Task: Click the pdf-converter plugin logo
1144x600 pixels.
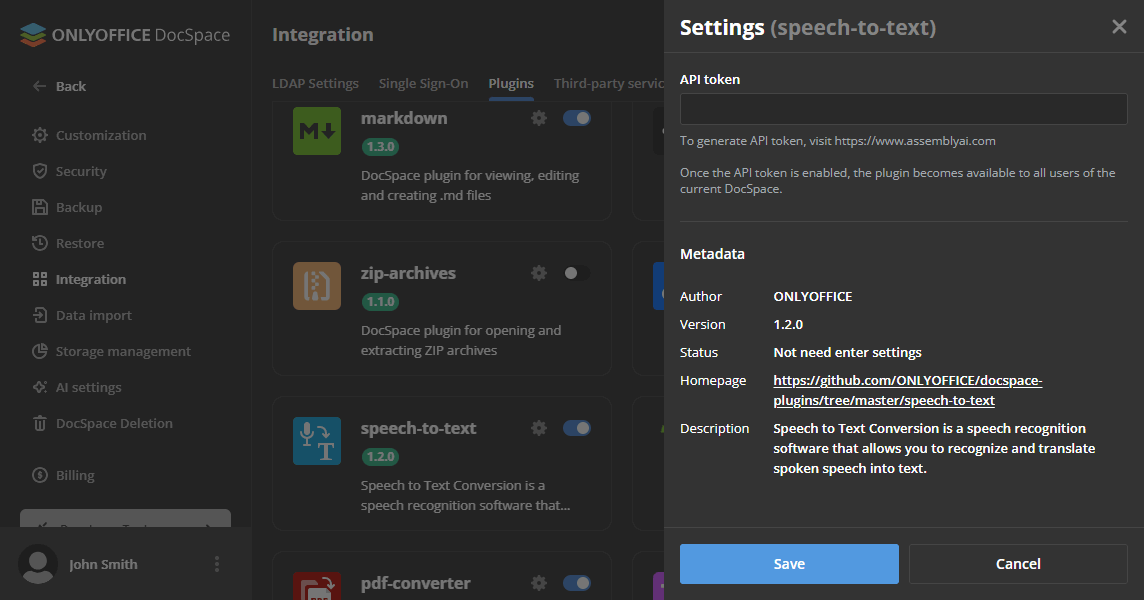Action: point(317,586)
